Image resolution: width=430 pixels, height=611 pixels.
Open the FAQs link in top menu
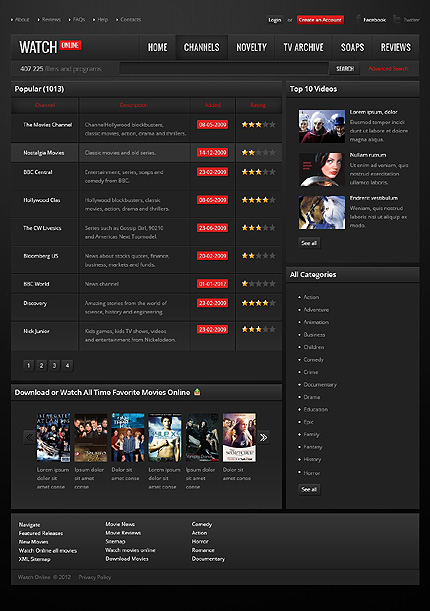tap(79, 19)
